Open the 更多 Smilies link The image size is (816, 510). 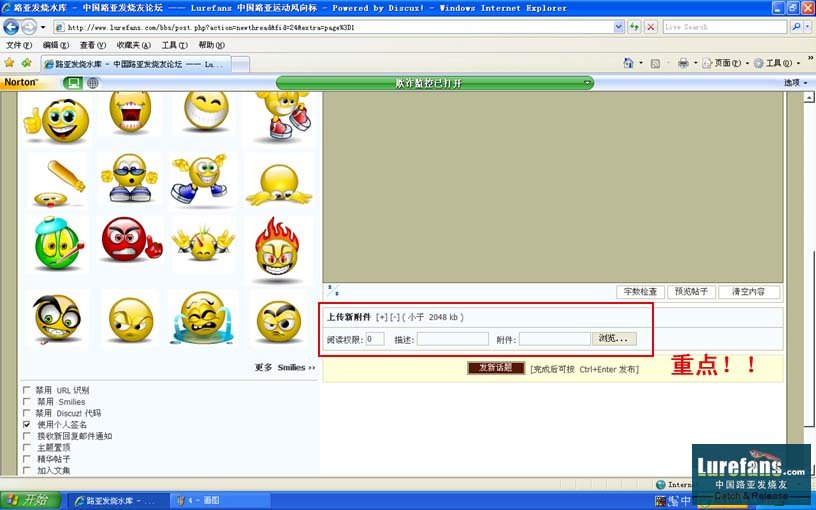point(284,367)
